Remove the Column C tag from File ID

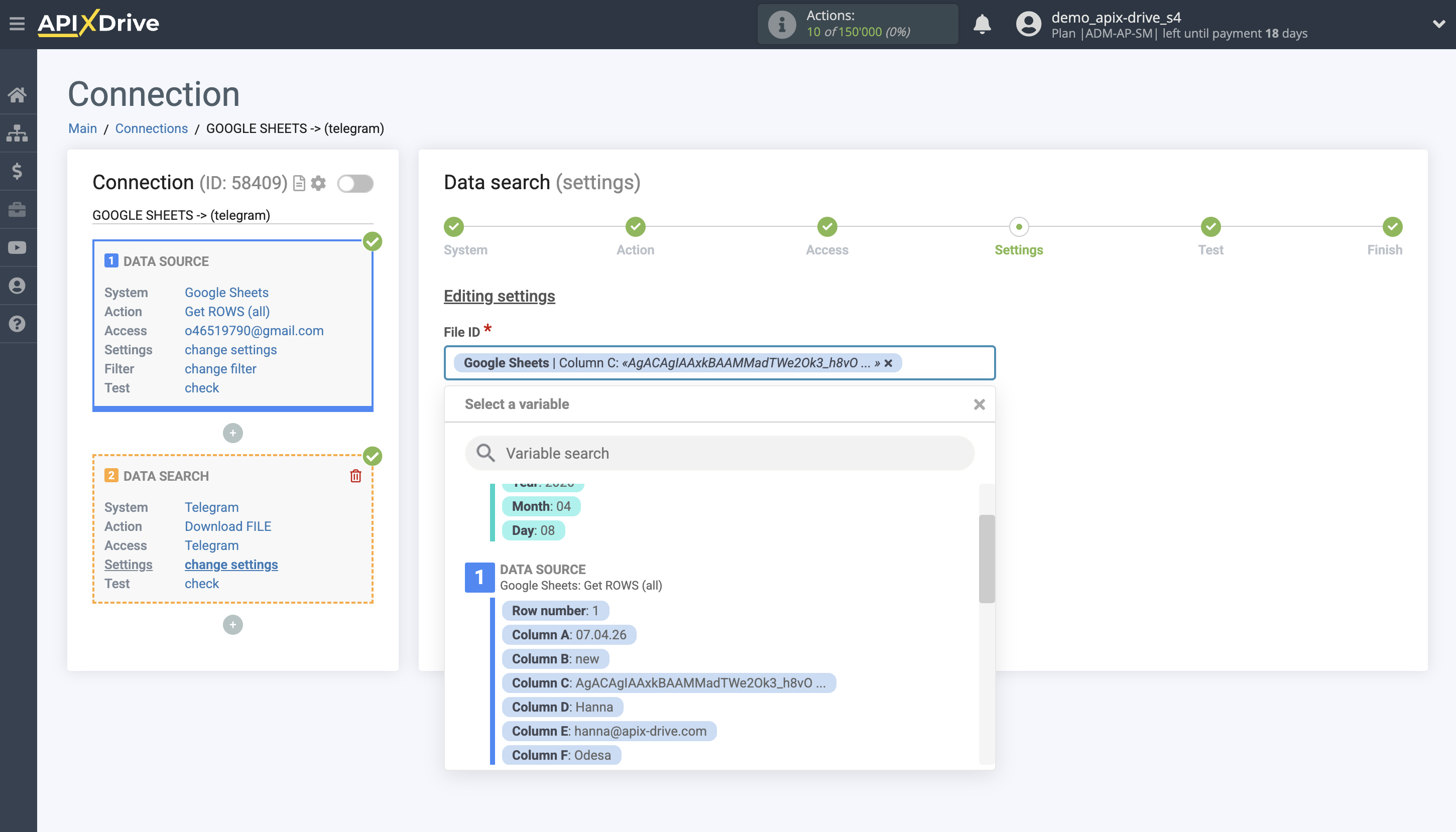pos(888,363)
